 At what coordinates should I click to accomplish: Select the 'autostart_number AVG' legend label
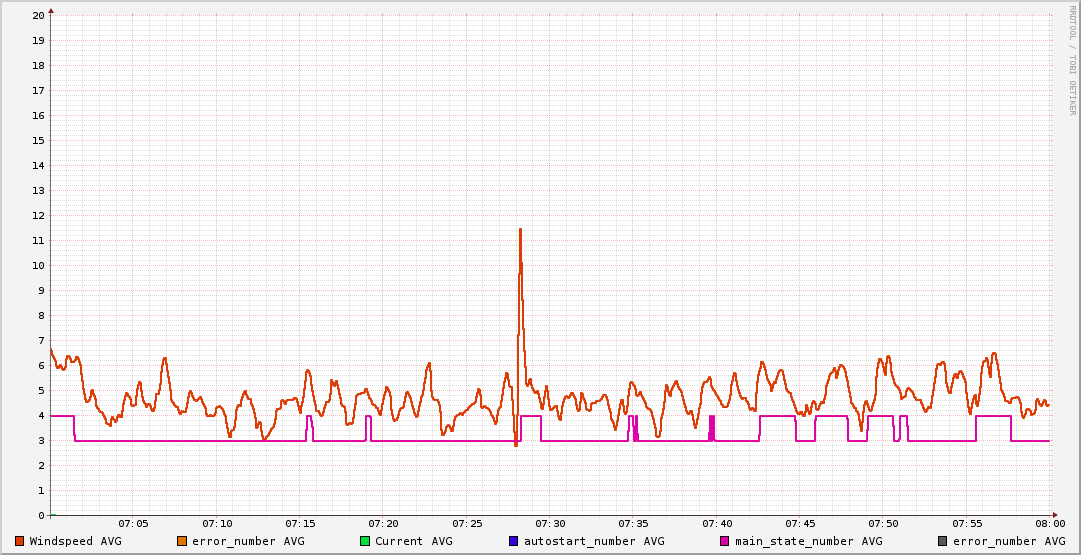[594, 541]
